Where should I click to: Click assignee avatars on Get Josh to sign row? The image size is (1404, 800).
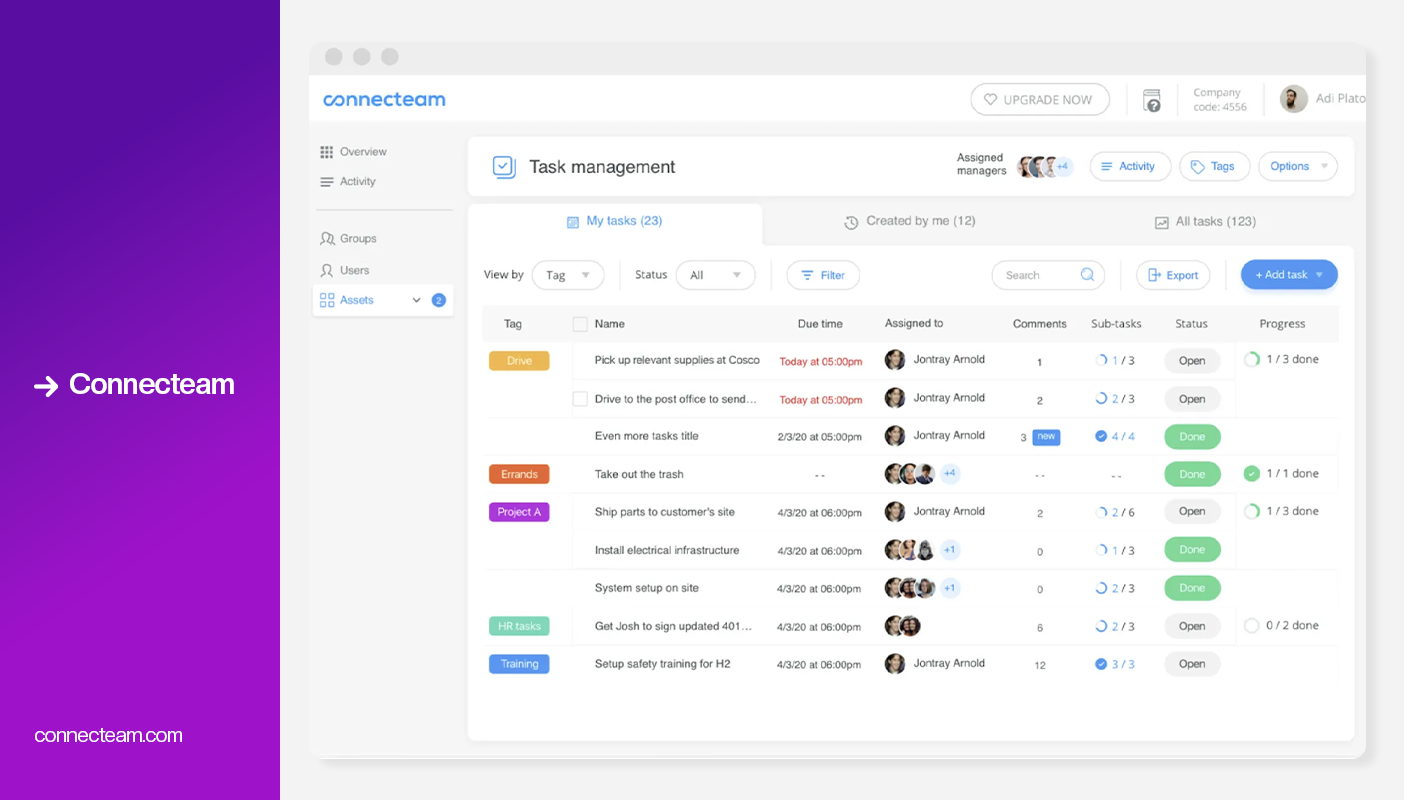[x=902, y=626]
